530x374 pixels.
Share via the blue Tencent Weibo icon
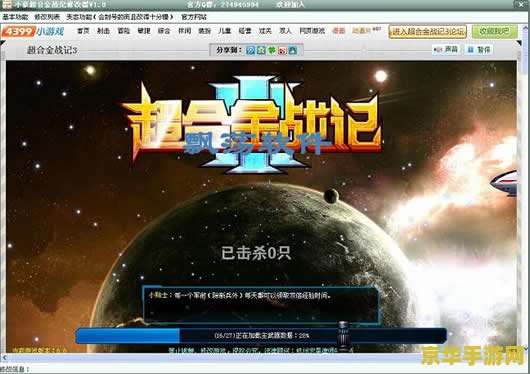[250, 50]
